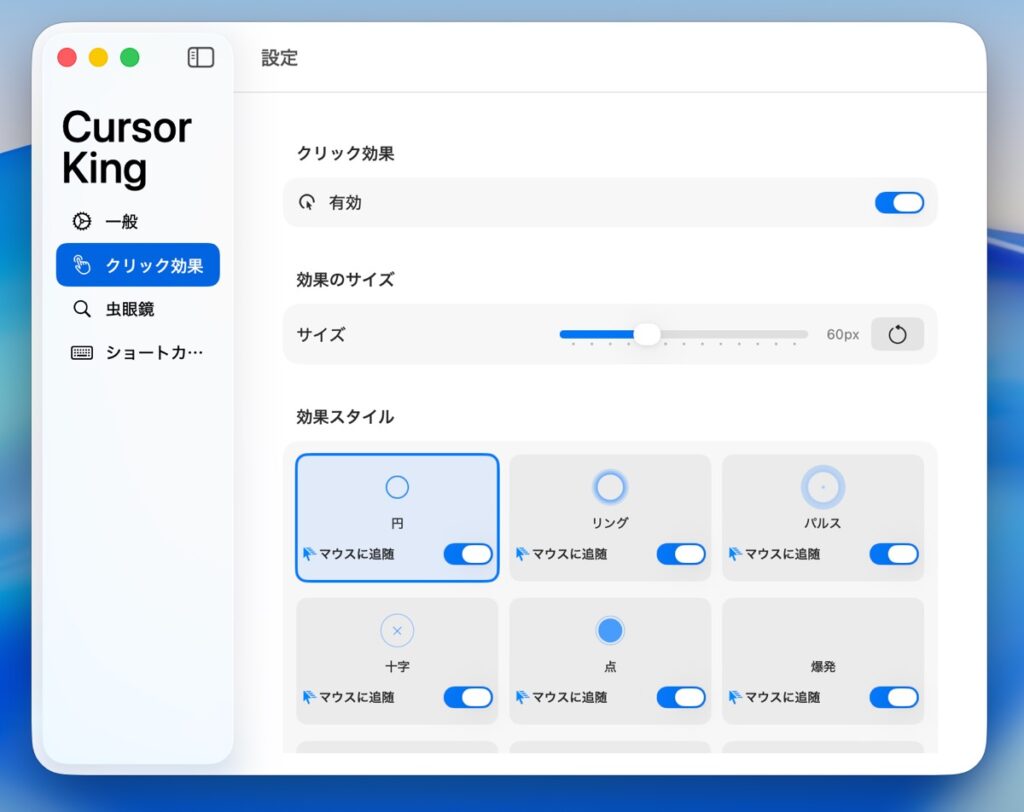The image size is (1024, 812).
Task: Disable the 有効 click effect toggle
Action: pyautogui.click(x=899, y=203)
